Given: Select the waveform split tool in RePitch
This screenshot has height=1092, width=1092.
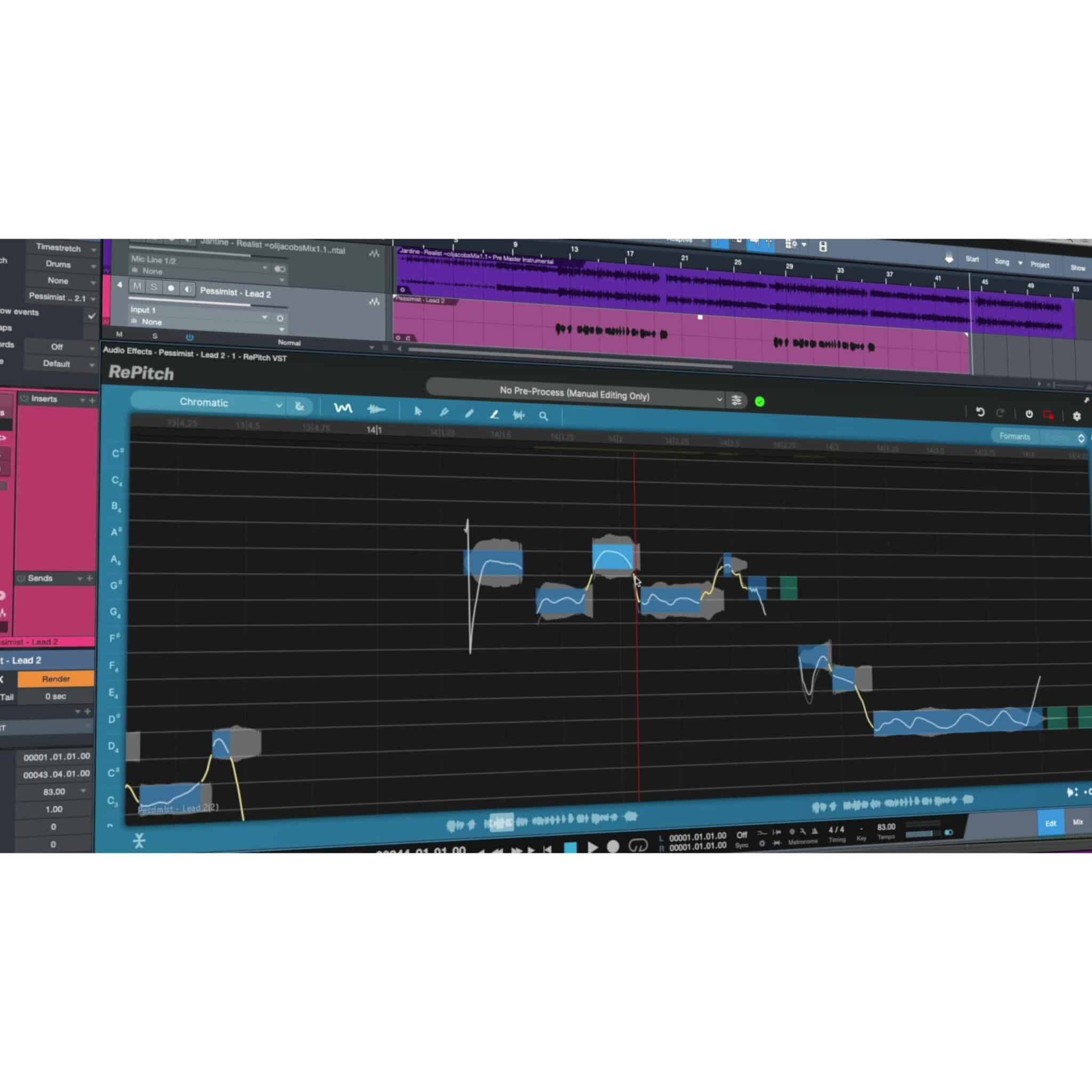Looking at the screenshot, I should click(518, 415).
